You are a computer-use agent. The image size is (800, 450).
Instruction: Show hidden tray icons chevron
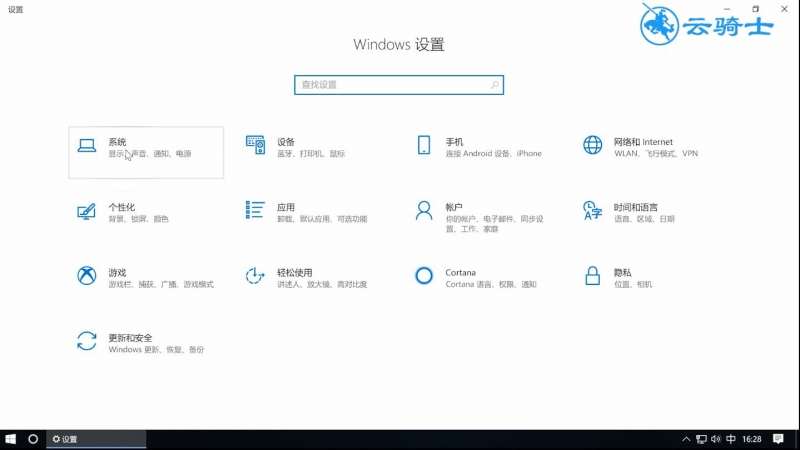[686, 439]
